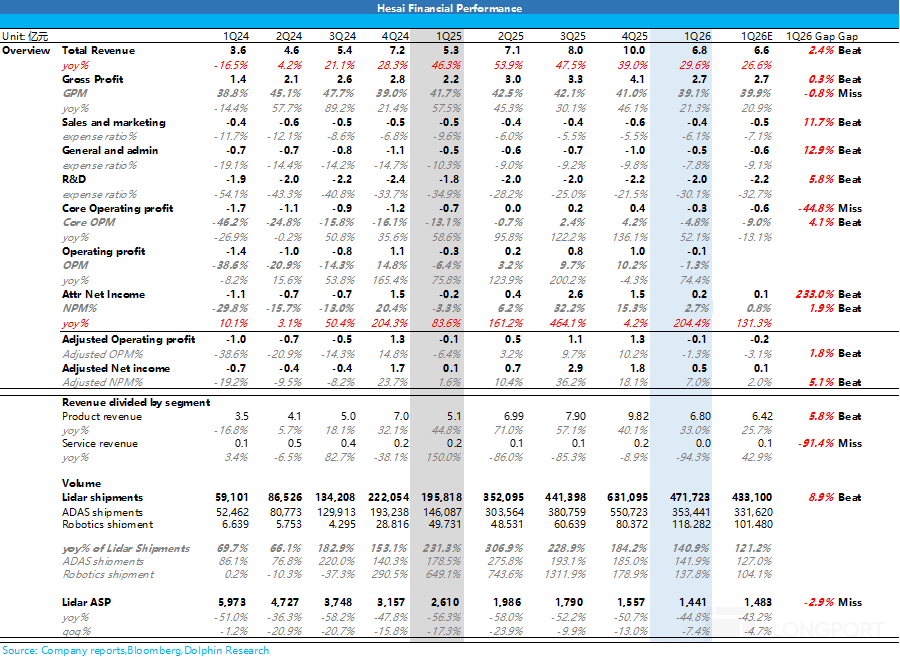This screenshot has height=657, width=900.
Task: Select NPM% 3Q25 value '32.2%'
Action: pos(569,308)
